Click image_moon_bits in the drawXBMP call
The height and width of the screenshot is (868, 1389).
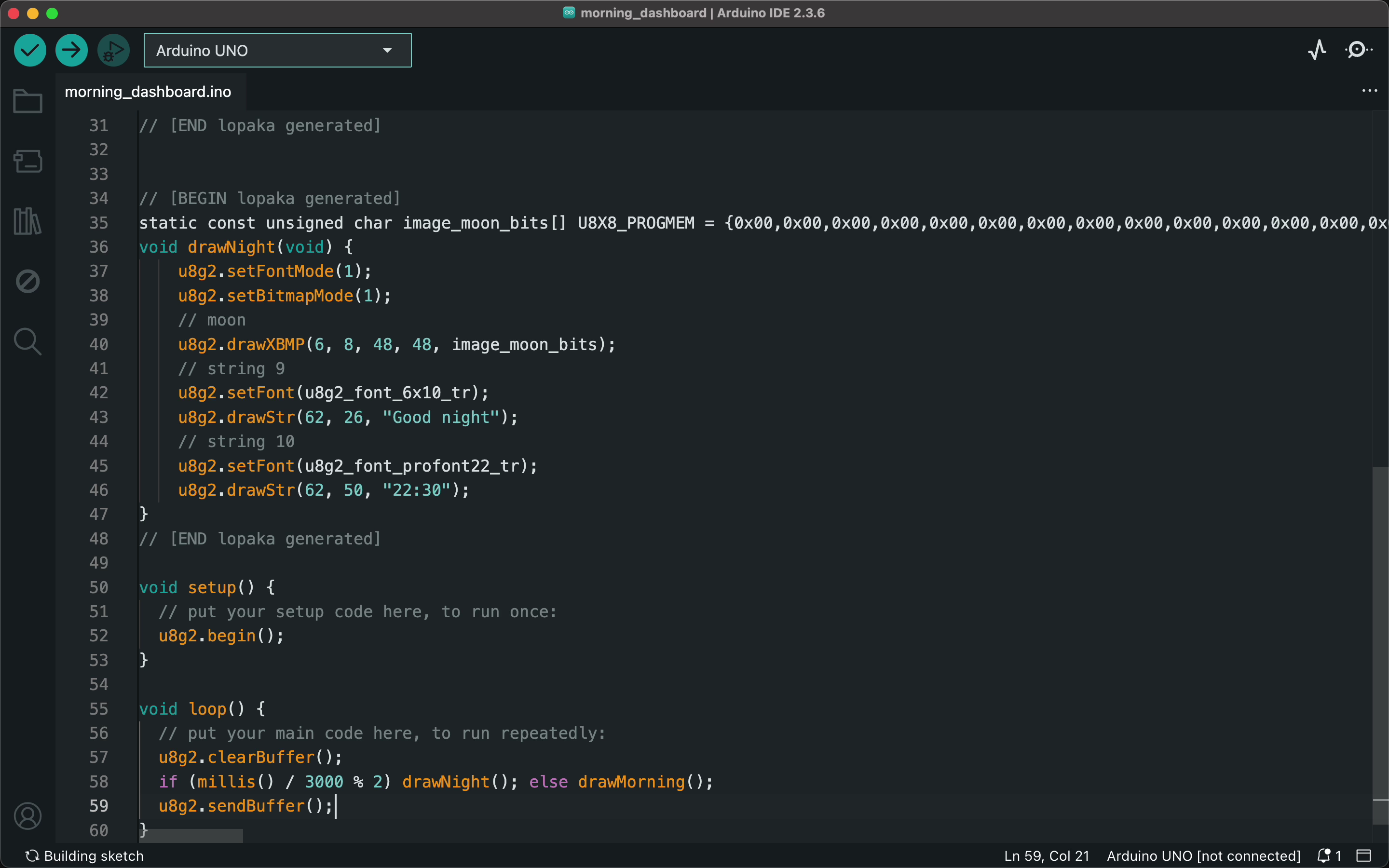tap(525, 344)
